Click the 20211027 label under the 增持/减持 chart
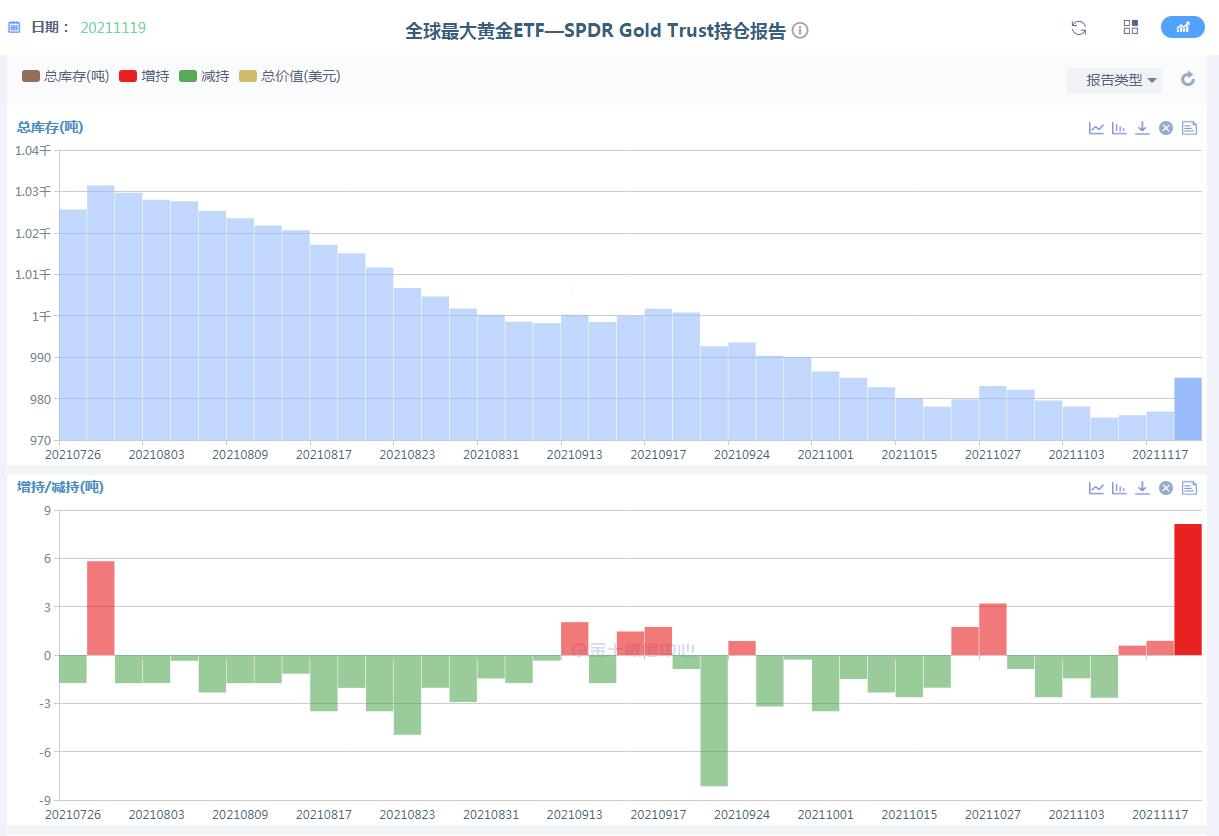The width and height of the screenshot is (1219, 836). point(992,815)
